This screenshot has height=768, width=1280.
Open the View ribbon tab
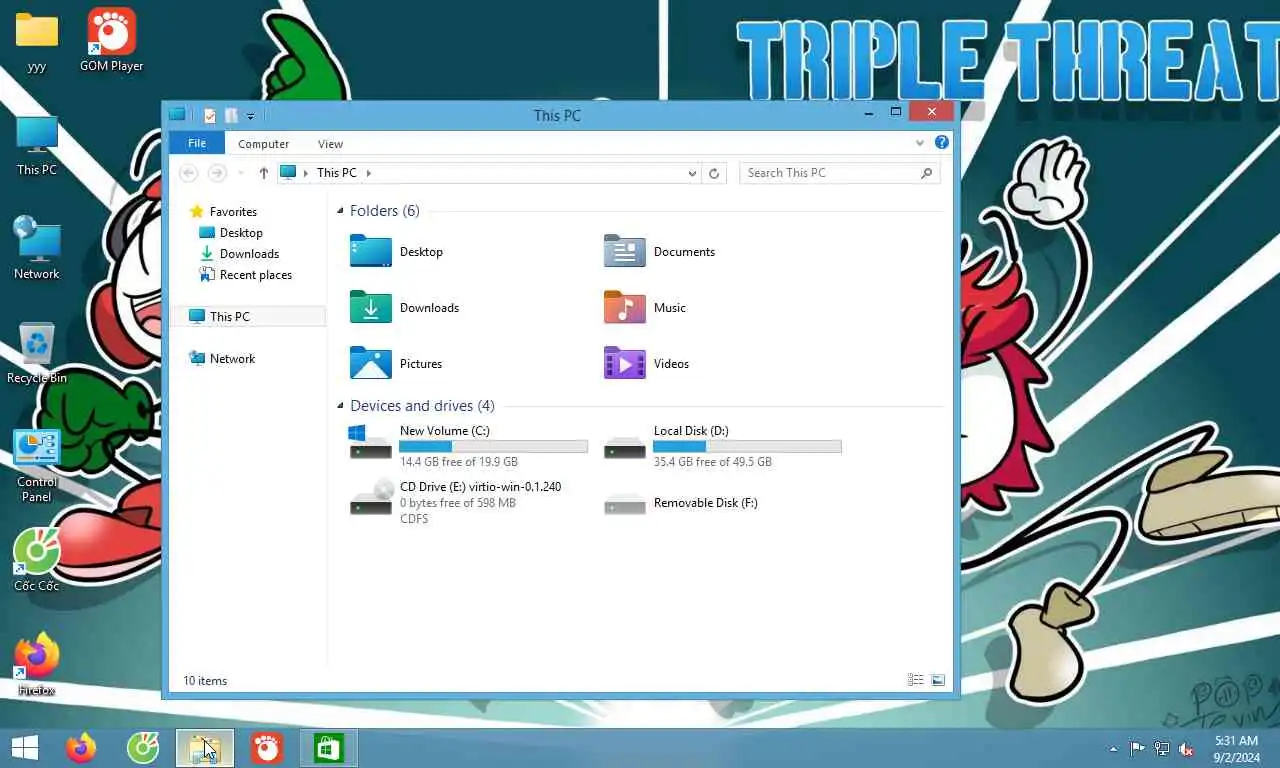tap(330, 144)
